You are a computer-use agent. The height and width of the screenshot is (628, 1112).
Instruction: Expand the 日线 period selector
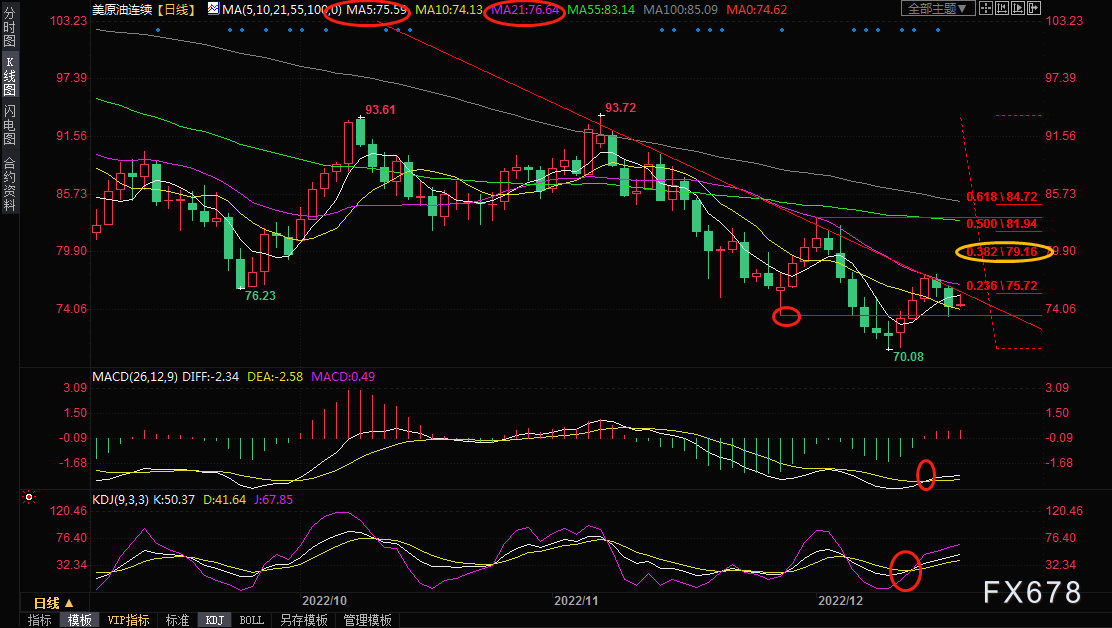coord(54,603)
